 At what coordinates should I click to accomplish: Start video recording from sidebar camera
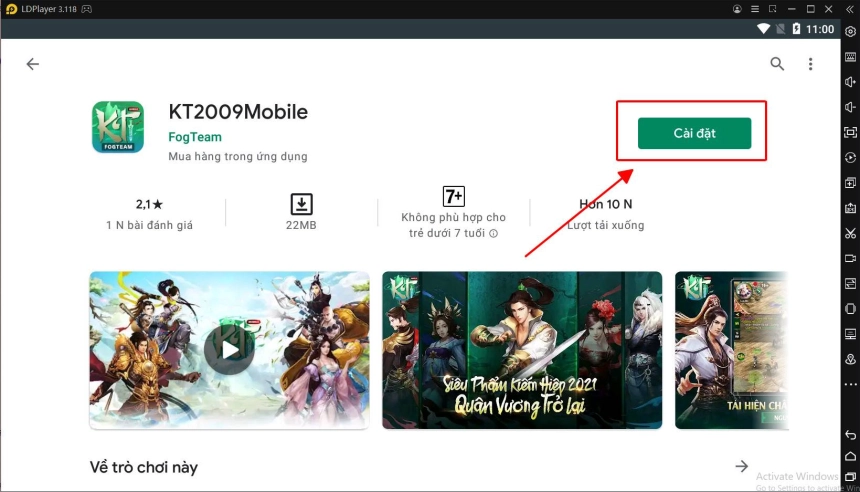click(x=851, y=258)
